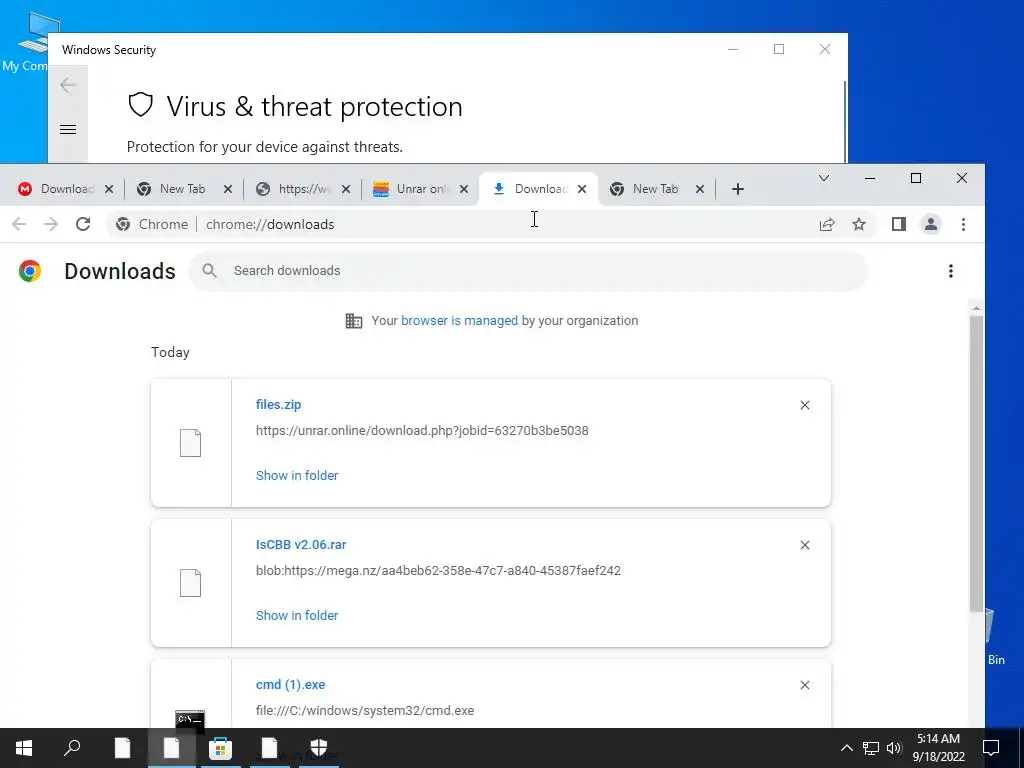Click the cmd (1).exe console icon
1024x768 pixels.
190,720
